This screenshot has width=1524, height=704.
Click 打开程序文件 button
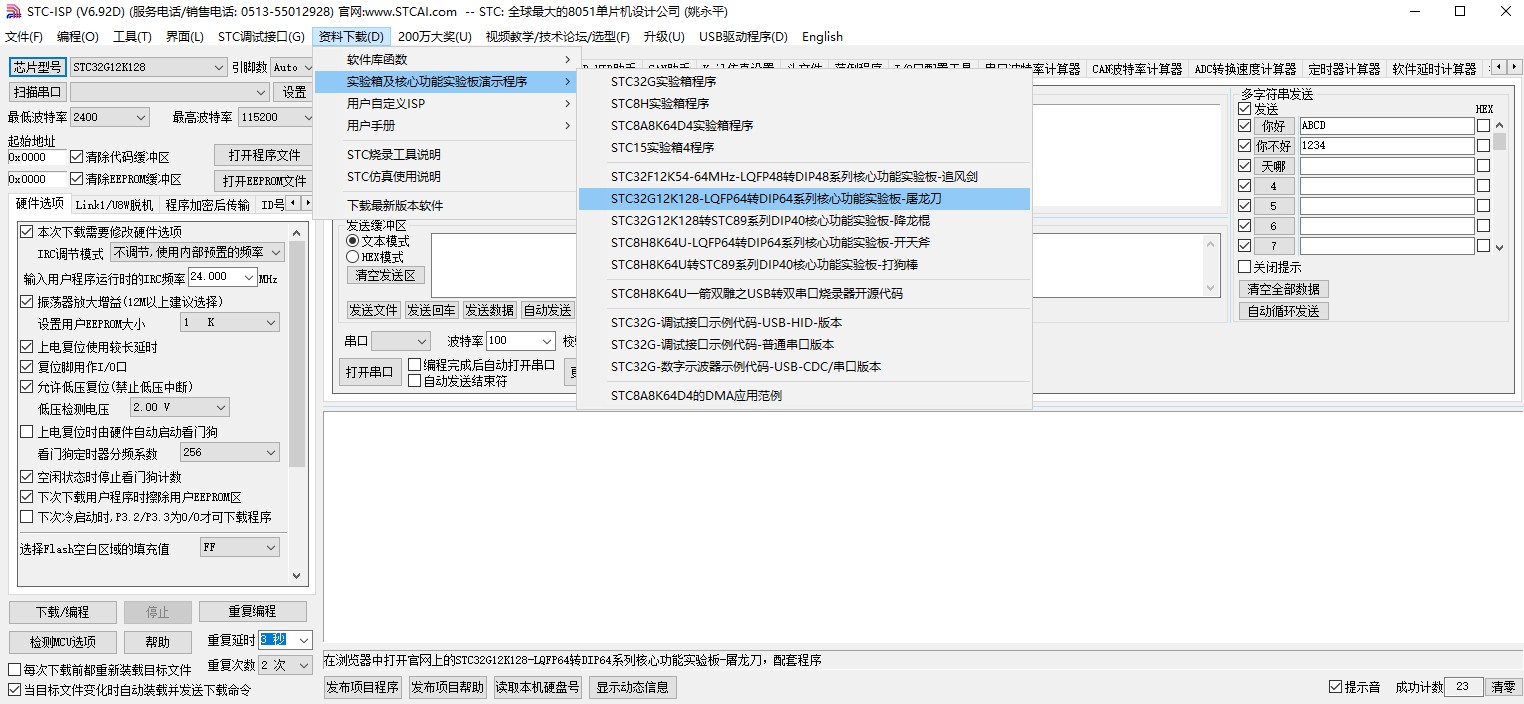[x=264, y=156]
